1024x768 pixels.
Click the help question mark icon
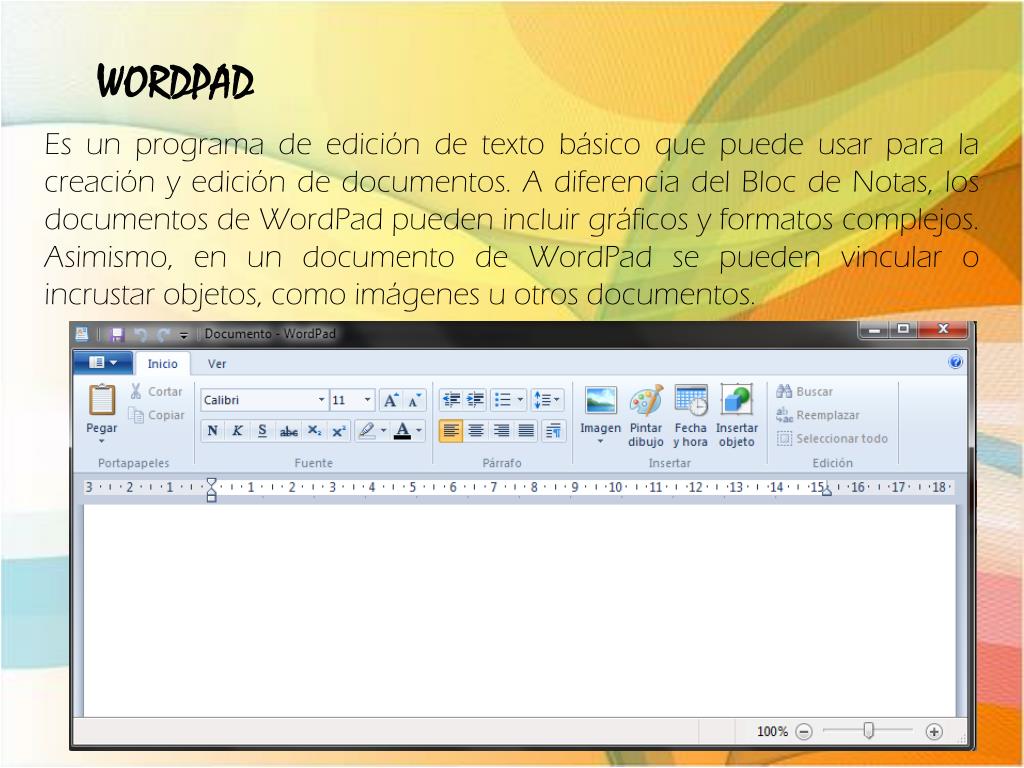(x=955, y=362)
